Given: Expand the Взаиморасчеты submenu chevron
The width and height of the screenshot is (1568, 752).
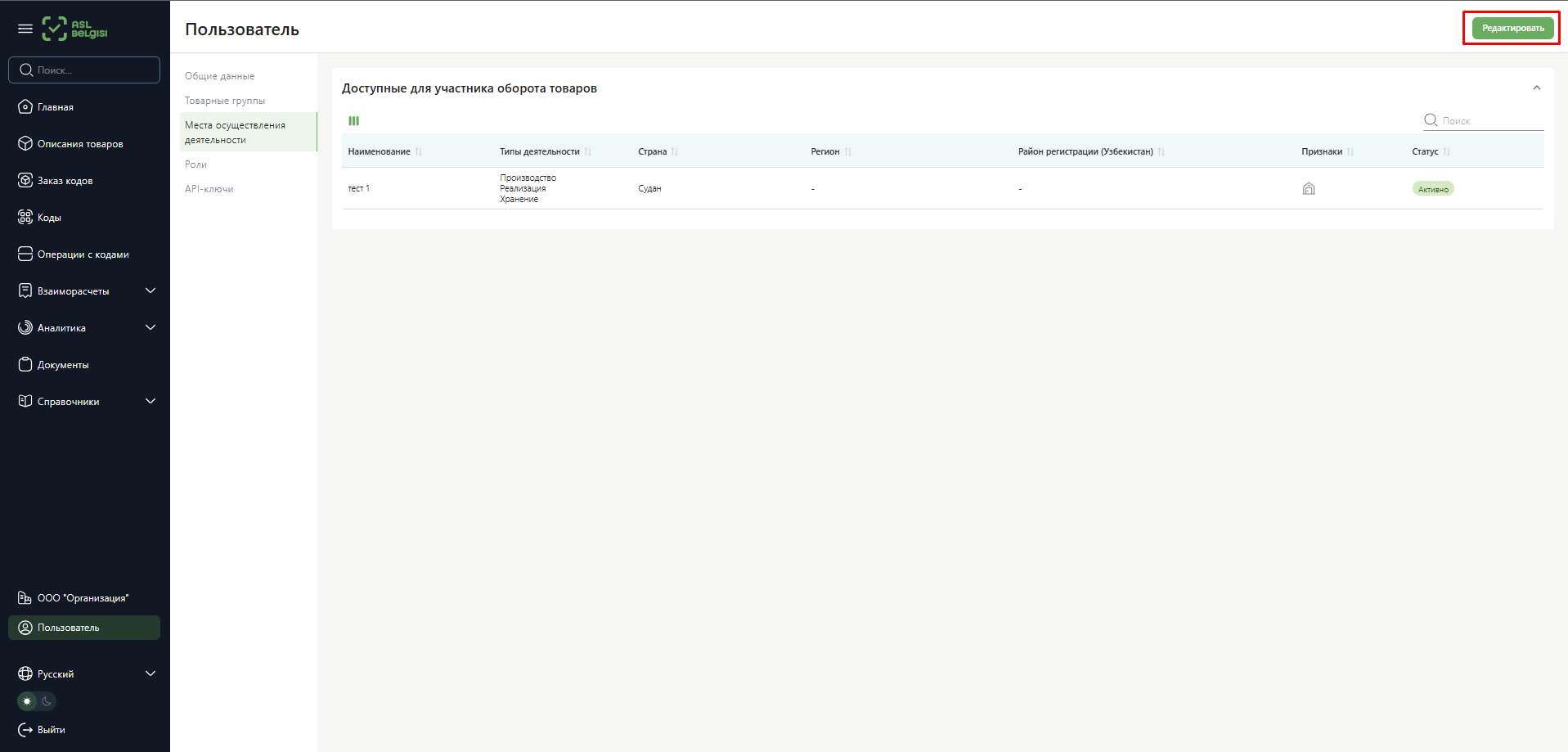Looking at the screenshot, I should coord(151,290).
